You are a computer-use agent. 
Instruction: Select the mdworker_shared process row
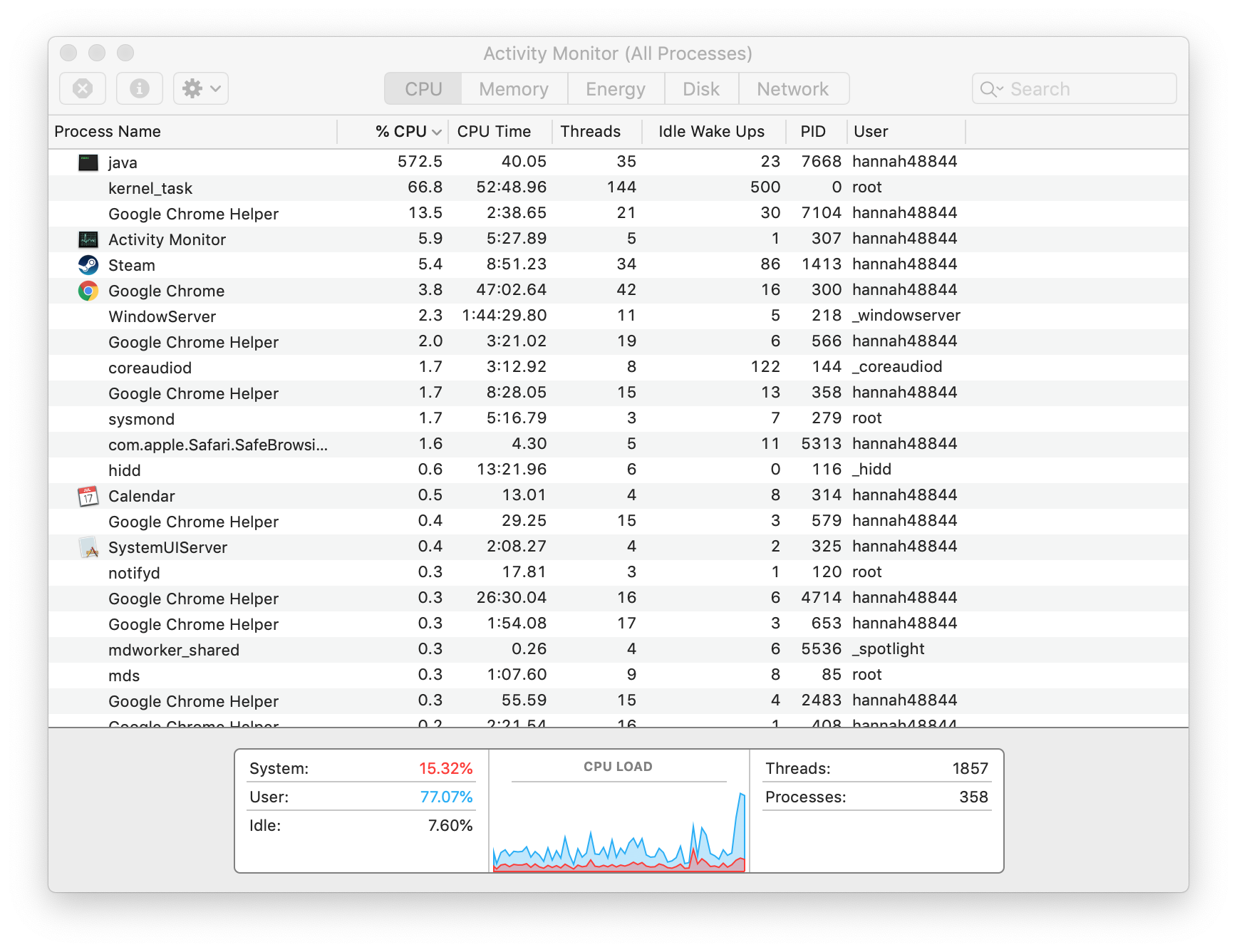pyautogui.click(x=618, y=650)
